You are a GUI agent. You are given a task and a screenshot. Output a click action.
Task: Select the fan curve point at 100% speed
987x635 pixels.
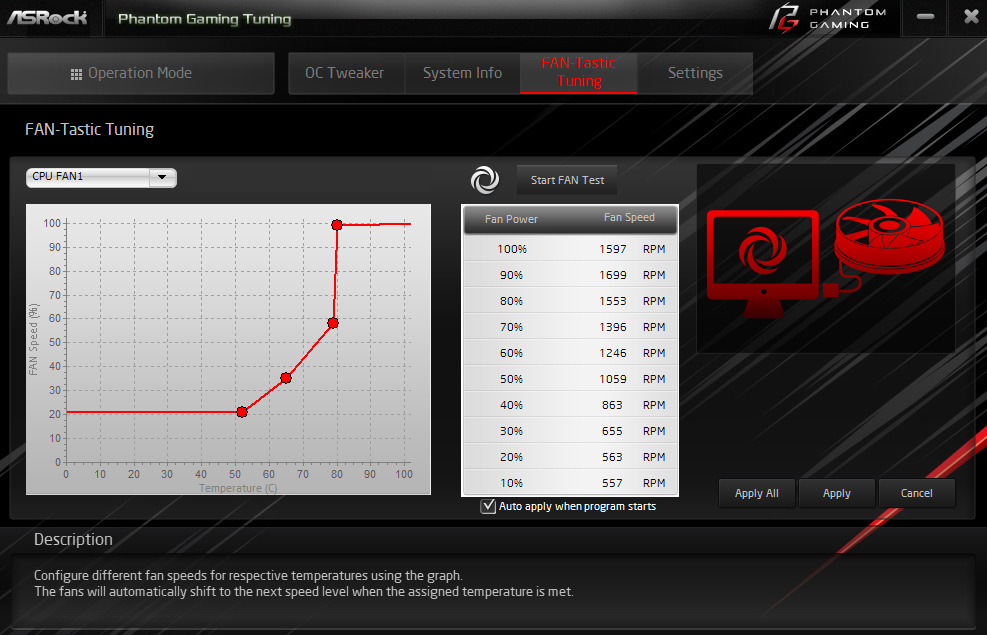(337, 225)
